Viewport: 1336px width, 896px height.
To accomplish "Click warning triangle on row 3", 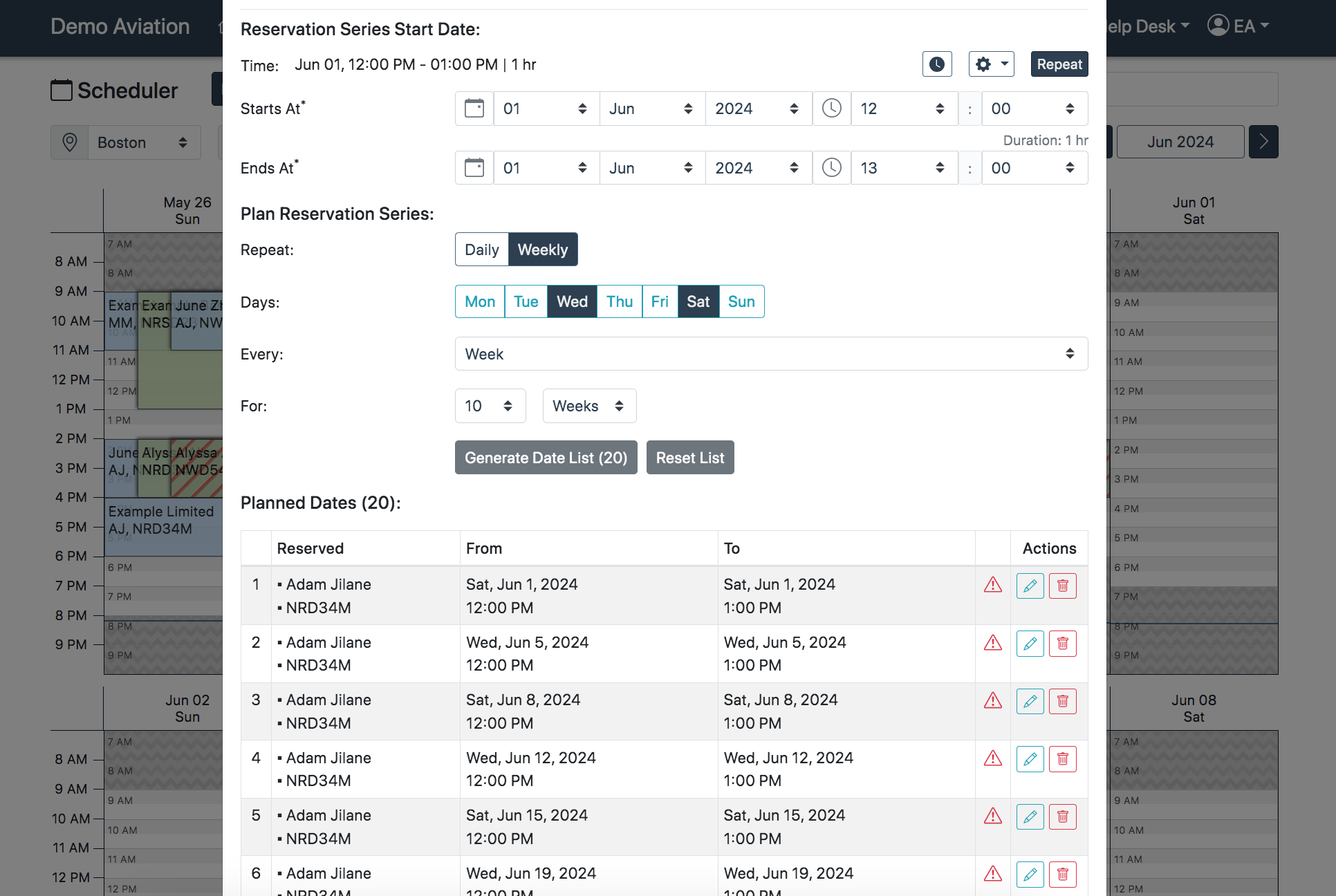I will point(993,701).
